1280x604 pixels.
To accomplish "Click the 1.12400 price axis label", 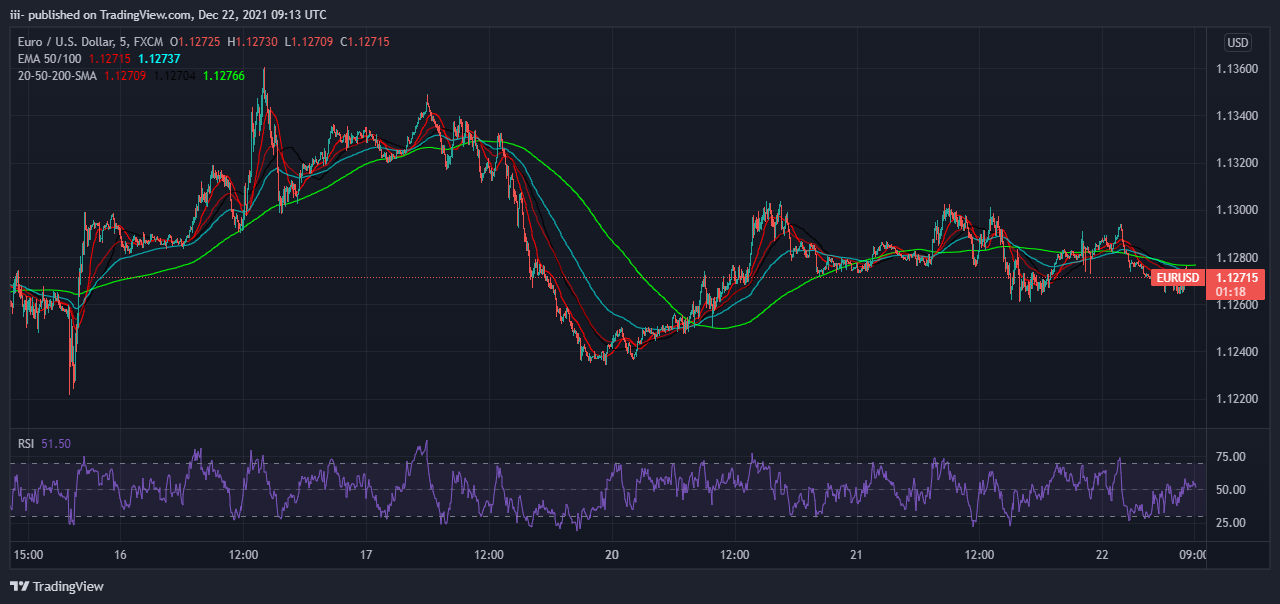I will click(1236, 352).
